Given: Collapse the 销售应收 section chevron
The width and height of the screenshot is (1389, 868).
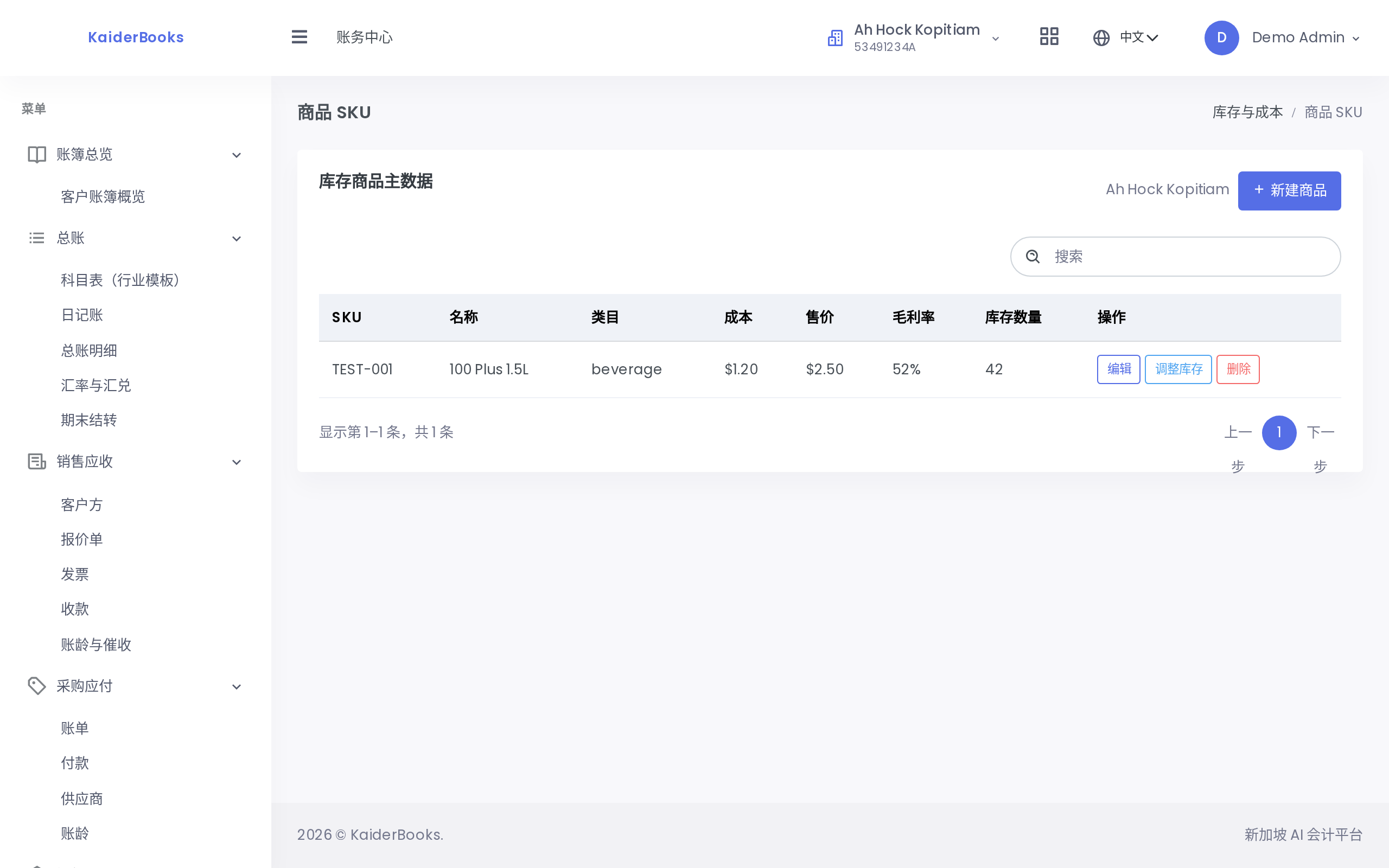Looking at the screenshot, I should (x=237, y=462).
